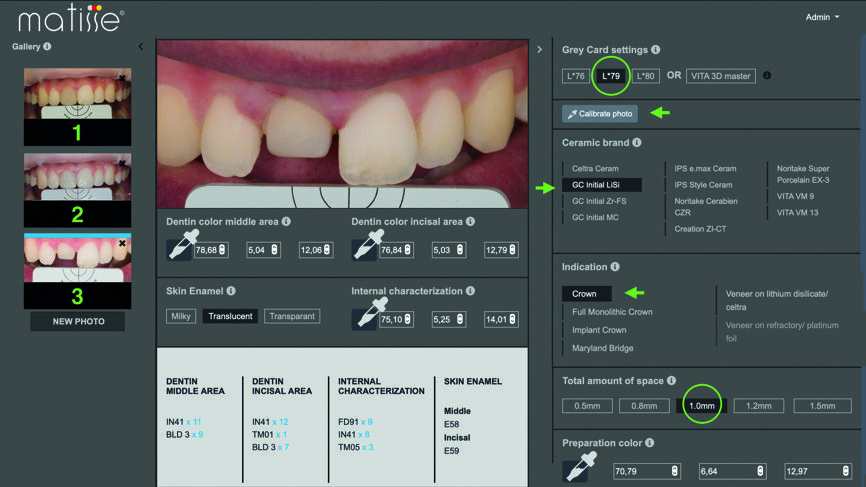Use the Preparation color eyedropper
Screen dimensions: 866x487
click(581, 468)
